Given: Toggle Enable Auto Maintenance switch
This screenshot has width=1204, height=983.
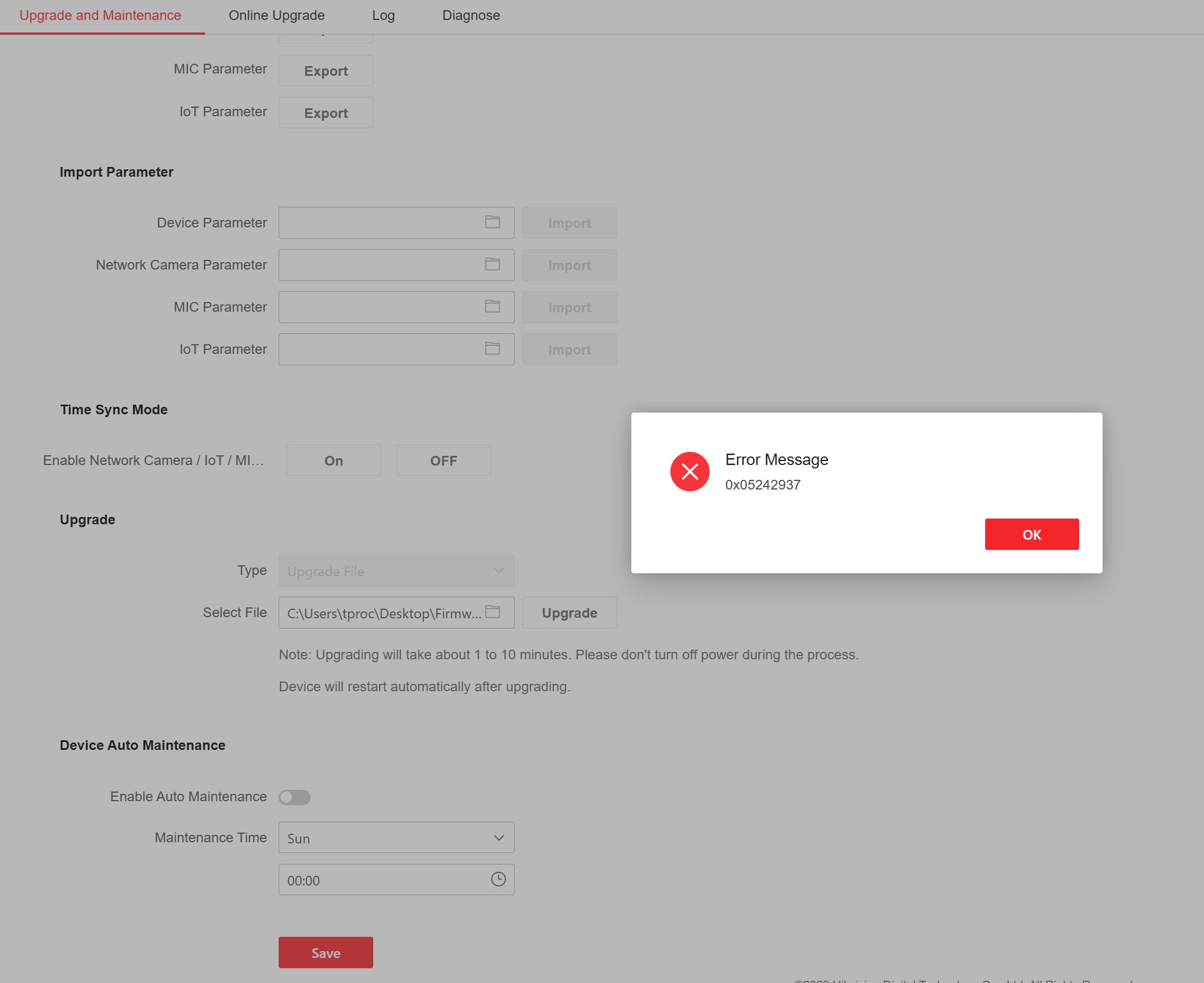Looking at the screenshot, I should click(x=295, y=797).
